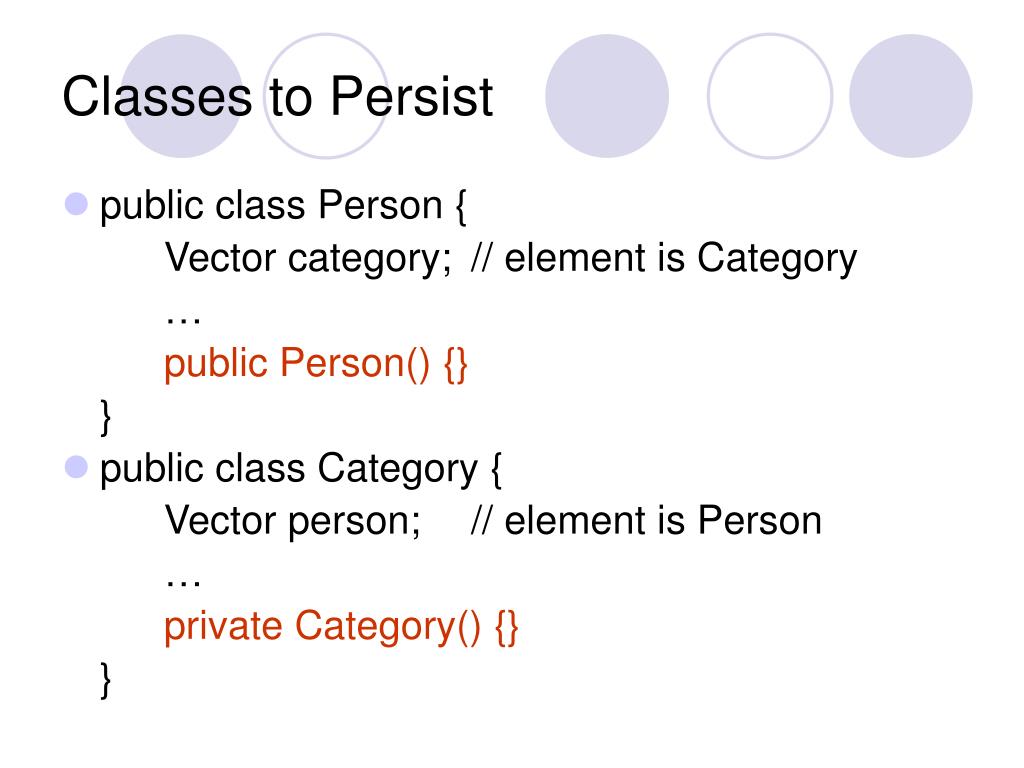The width and height of the screenshot is (1024, 768).
Task: Click the red 'private Category() {}' constructor
Action: [341, 628]
